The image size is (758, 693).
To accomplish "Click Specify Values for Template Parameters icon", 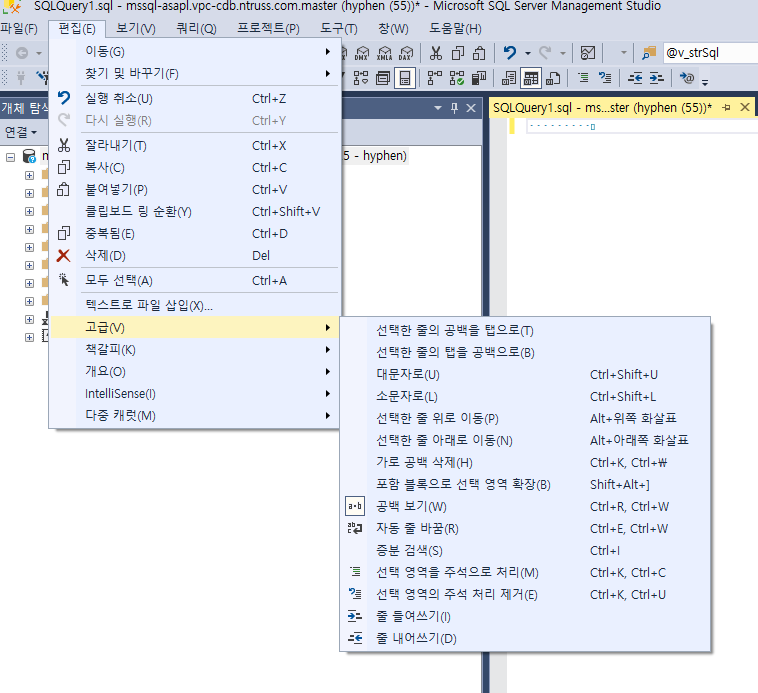I will (686, 77).
